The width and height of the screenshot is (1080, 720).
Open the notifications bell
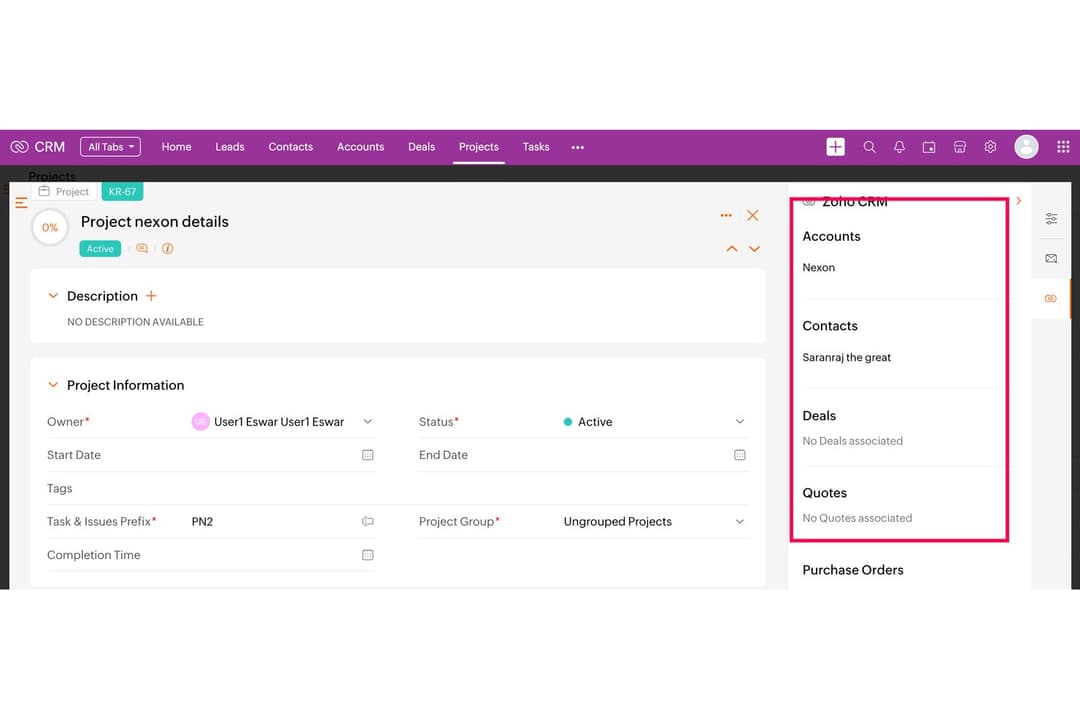click(899, 147)
